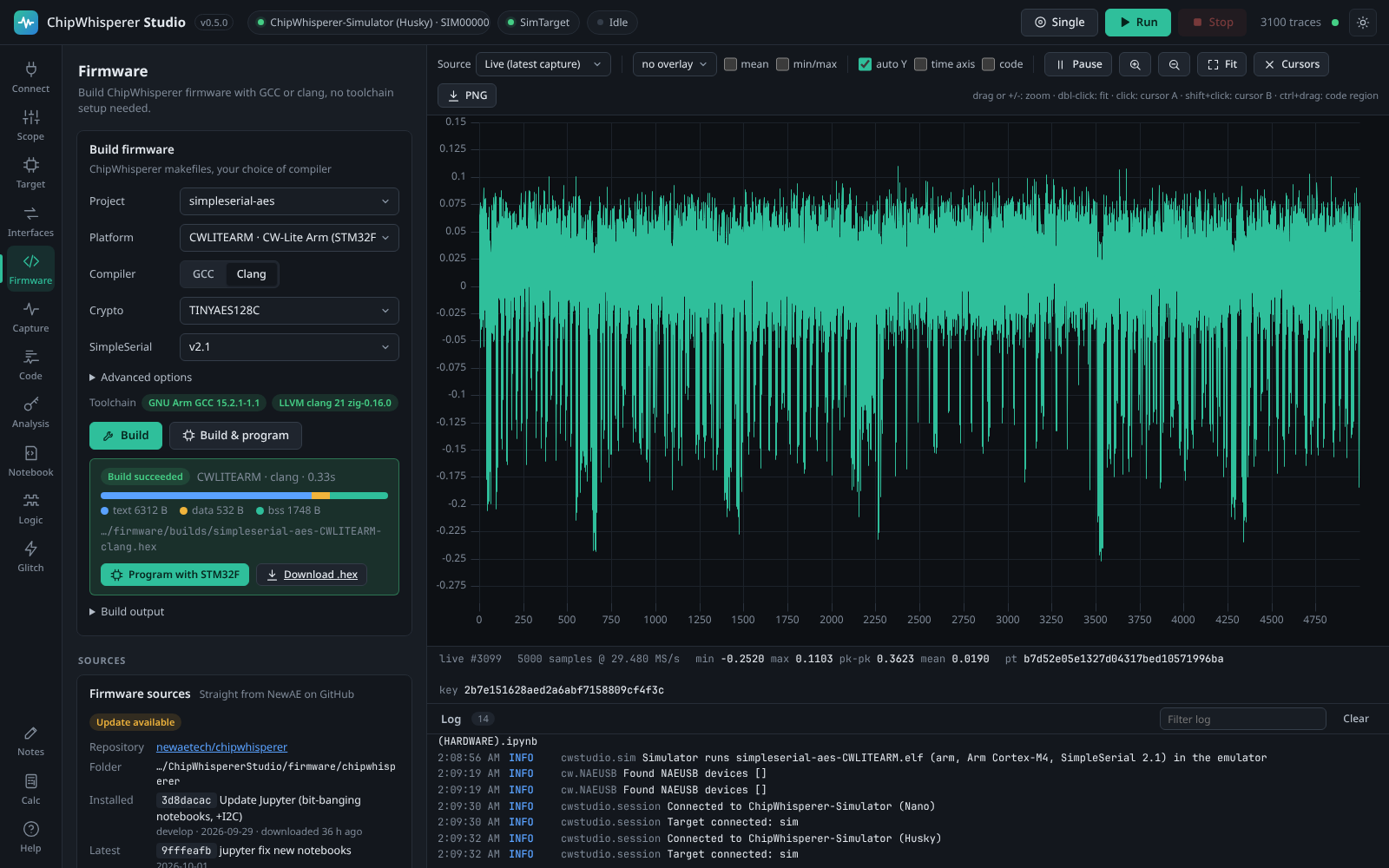Open the Firmware sidebar page
Viewport: 1389px width, 868px height.
30,269
